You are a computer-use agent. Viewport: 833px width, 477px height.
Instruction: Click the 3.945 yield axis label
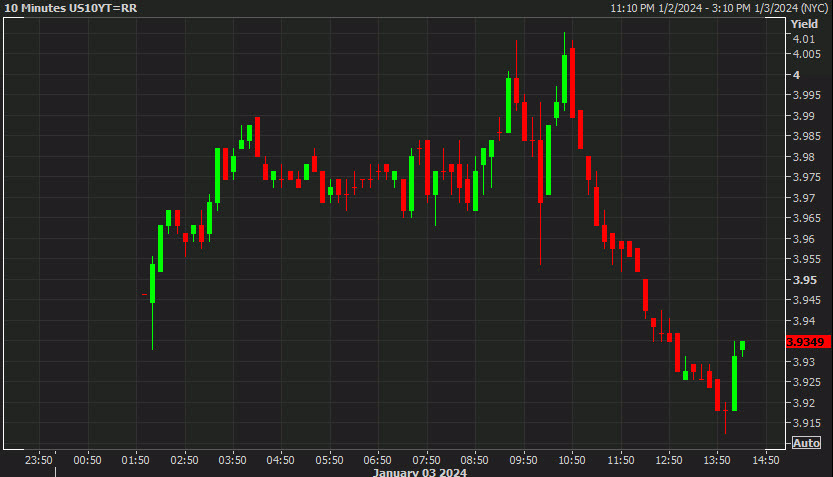(x=806, y=300)
